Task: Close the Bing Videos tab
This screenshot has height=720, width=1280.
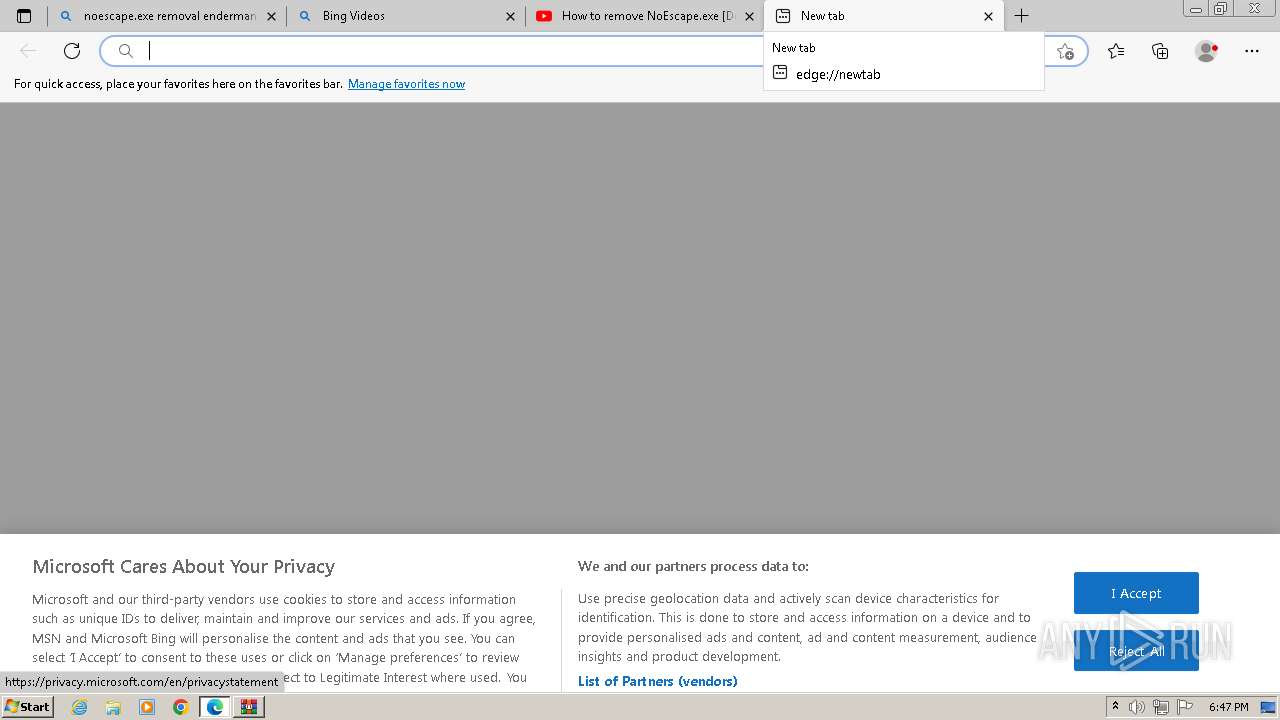Action: click(510, 16)
